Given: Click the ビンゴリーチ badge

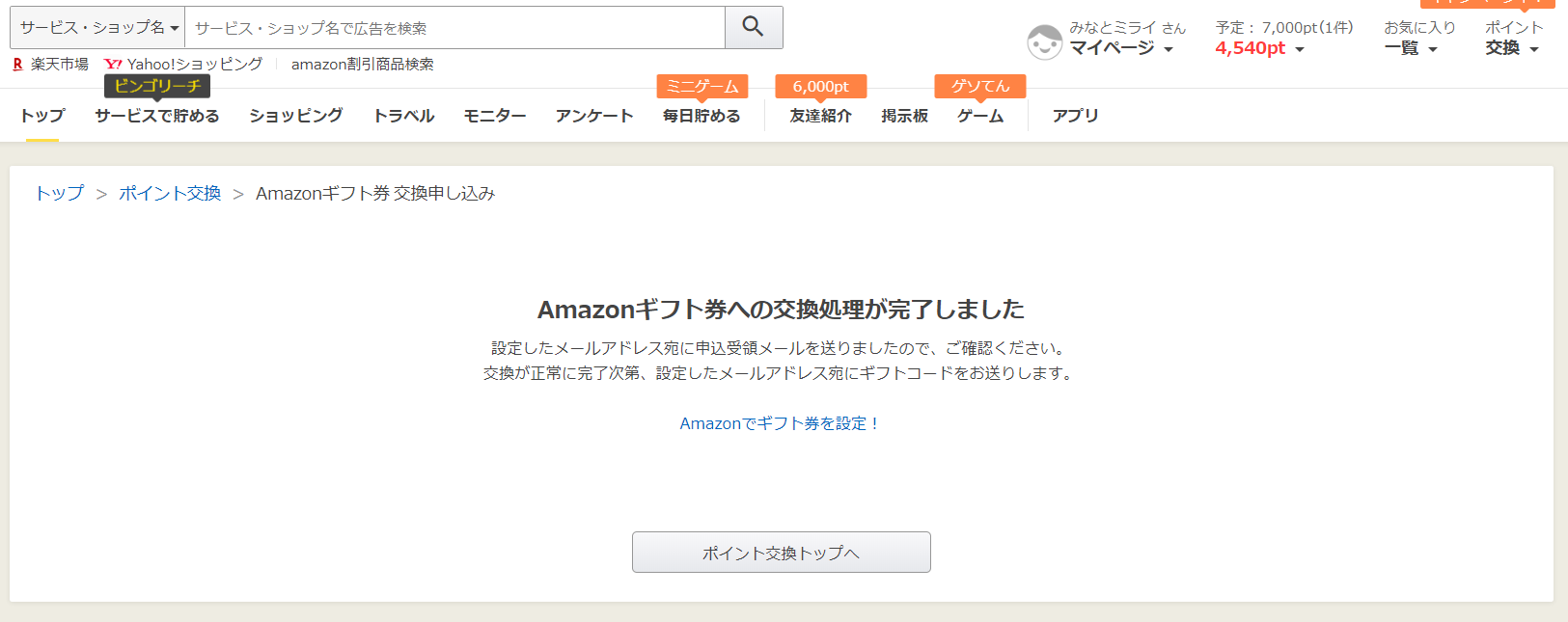Looking at the screenshot, I should pos(157,86).
